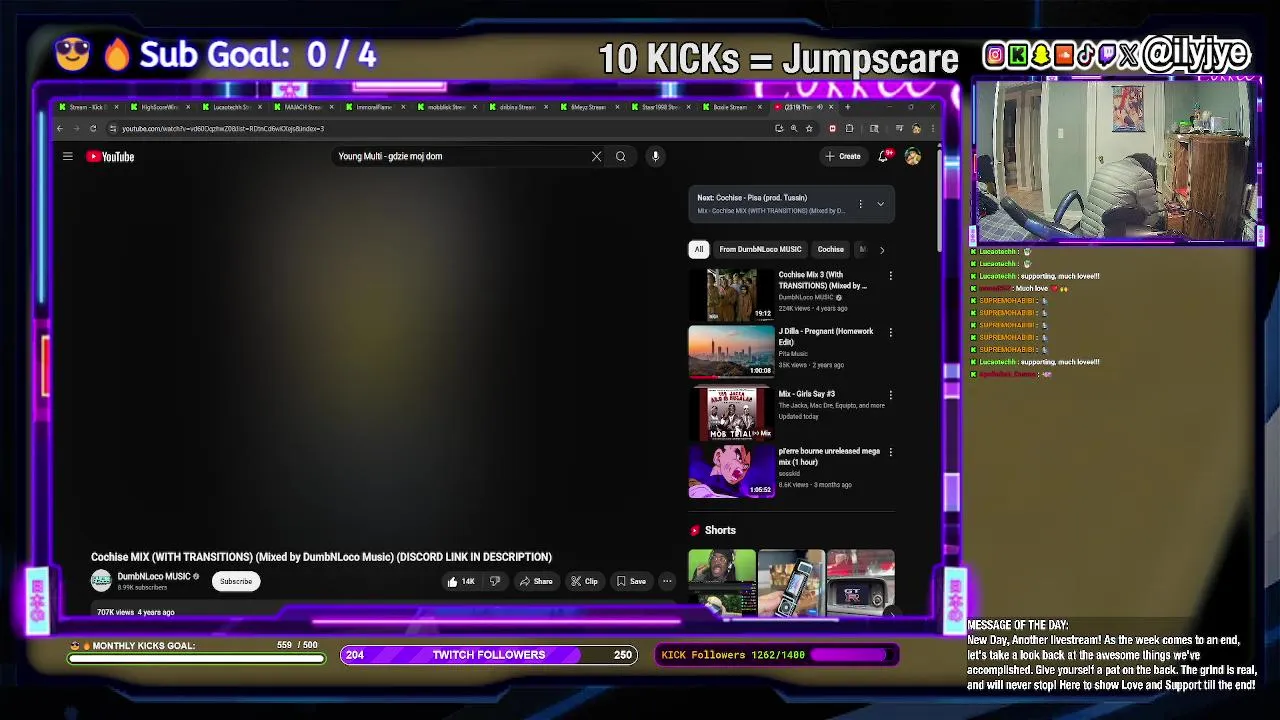The height and width of the screenshot is (720, 1280).
Task: Open the Cochise Mix 3 thumbnail
Action: [731, 294]
